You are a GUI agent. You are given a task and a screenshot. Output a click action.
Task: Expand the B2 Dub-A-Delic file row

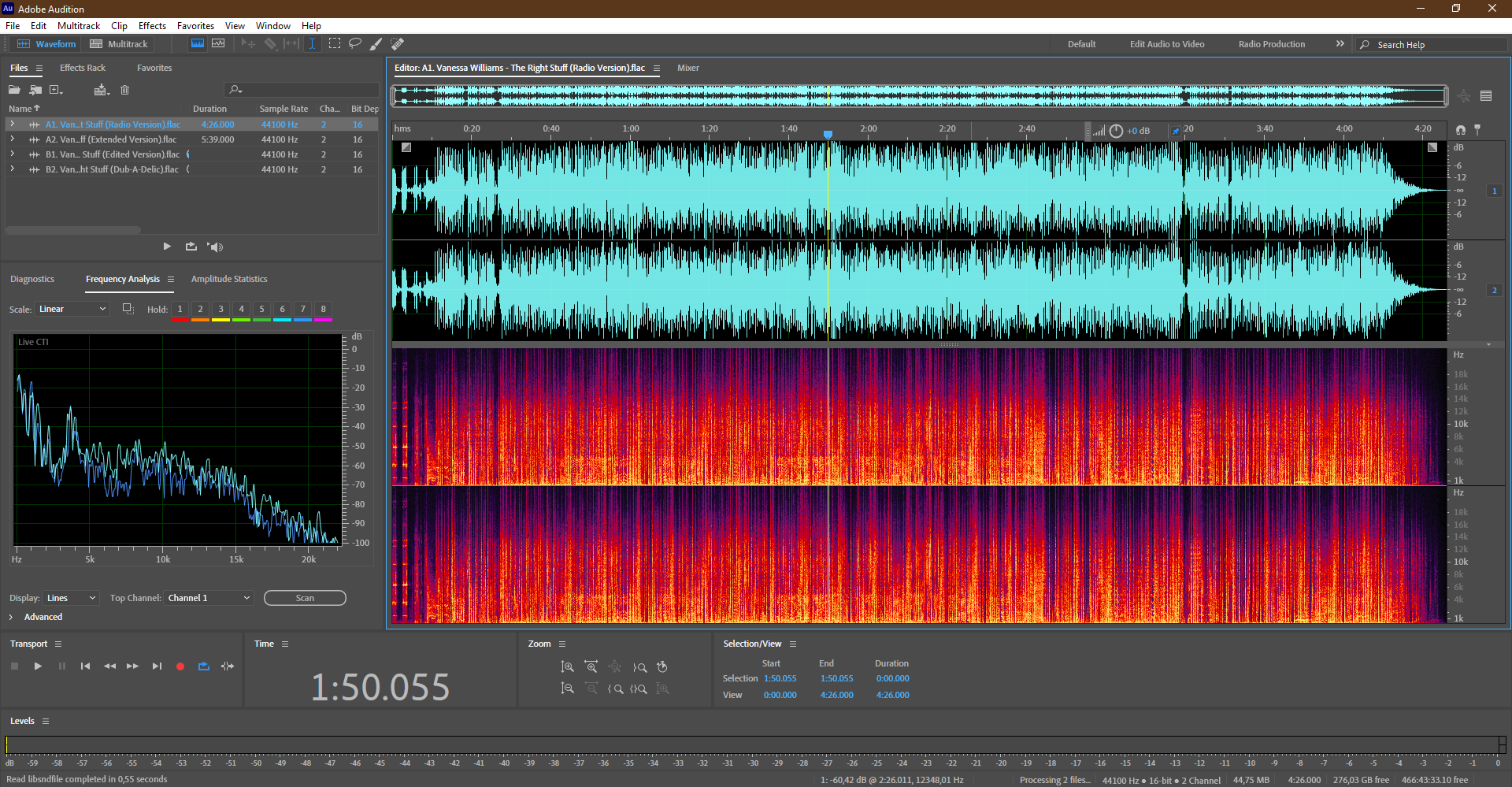tap(12, 169)
